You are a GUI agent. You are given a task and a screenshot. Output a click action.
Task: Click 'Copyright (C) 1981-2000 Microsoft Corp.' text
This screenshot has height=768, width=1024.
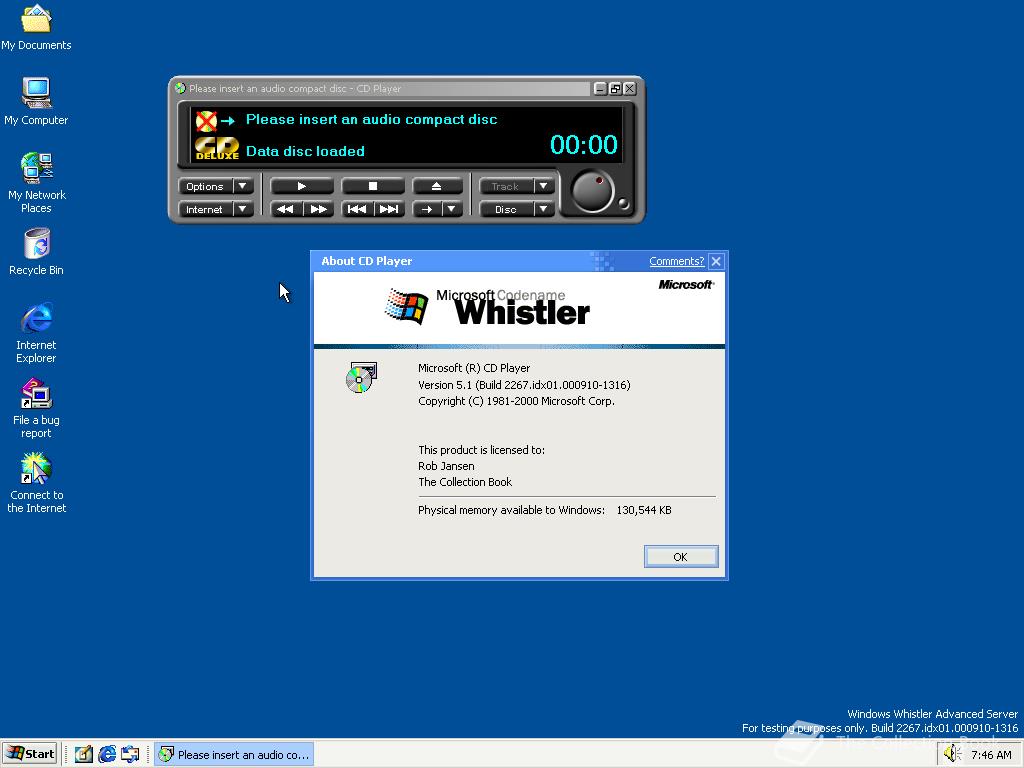517,401
